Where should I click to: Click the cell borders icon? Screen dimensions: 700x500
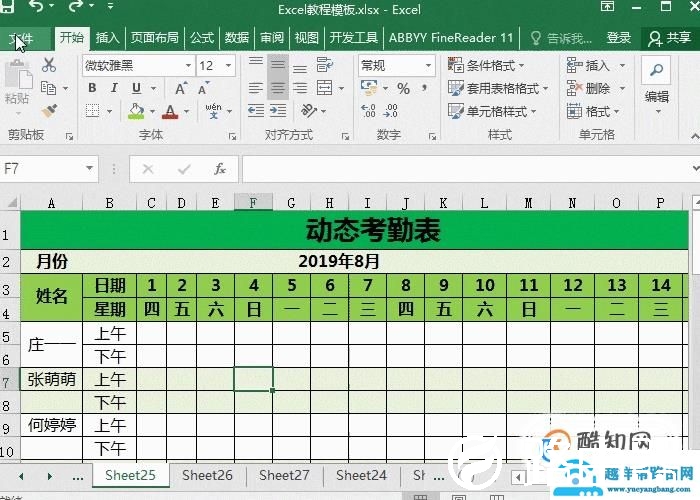click(92, 111)
